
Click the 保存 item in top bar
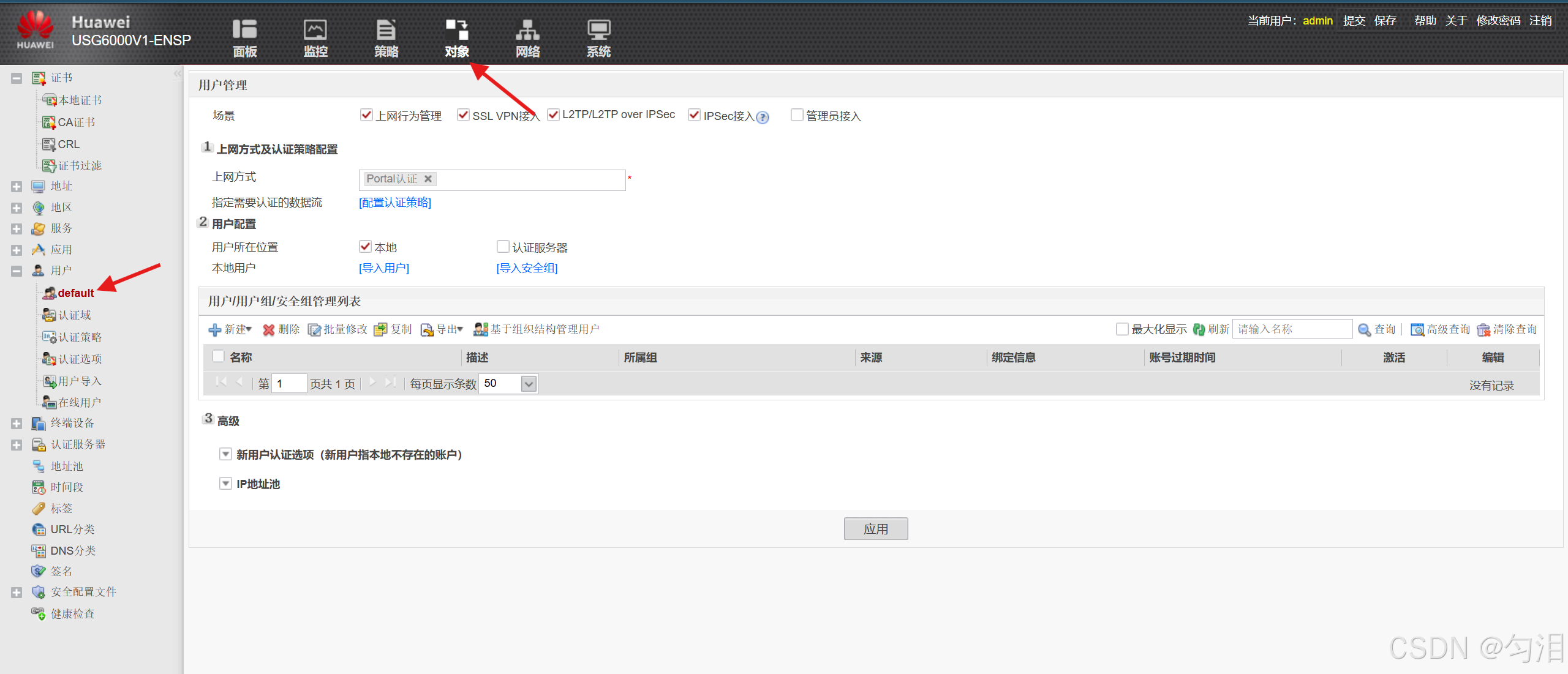pos(1385,21)
